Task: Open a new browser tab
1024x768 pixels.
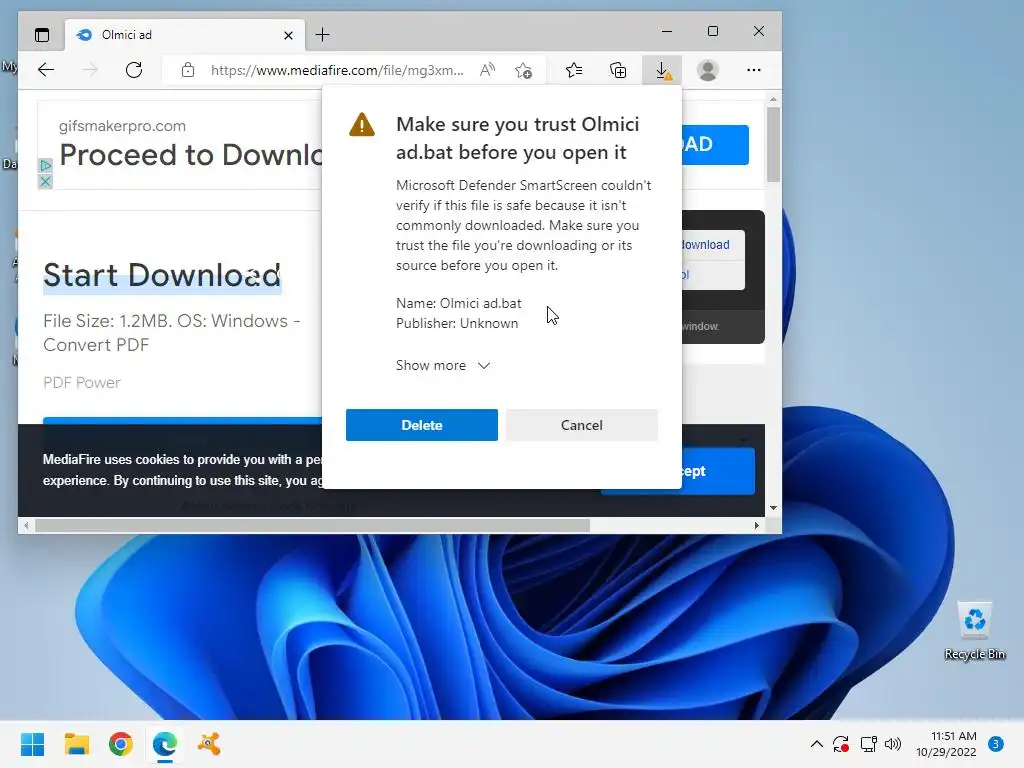Action: [x=323, y=35]
